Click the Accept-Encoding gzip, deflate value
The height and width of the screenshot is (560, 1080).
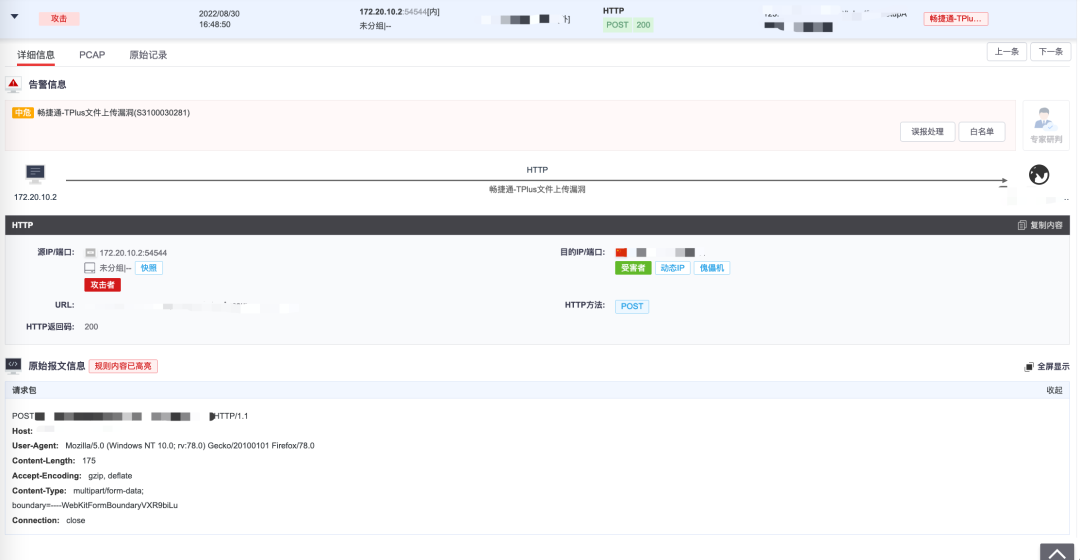pos(110,476)
